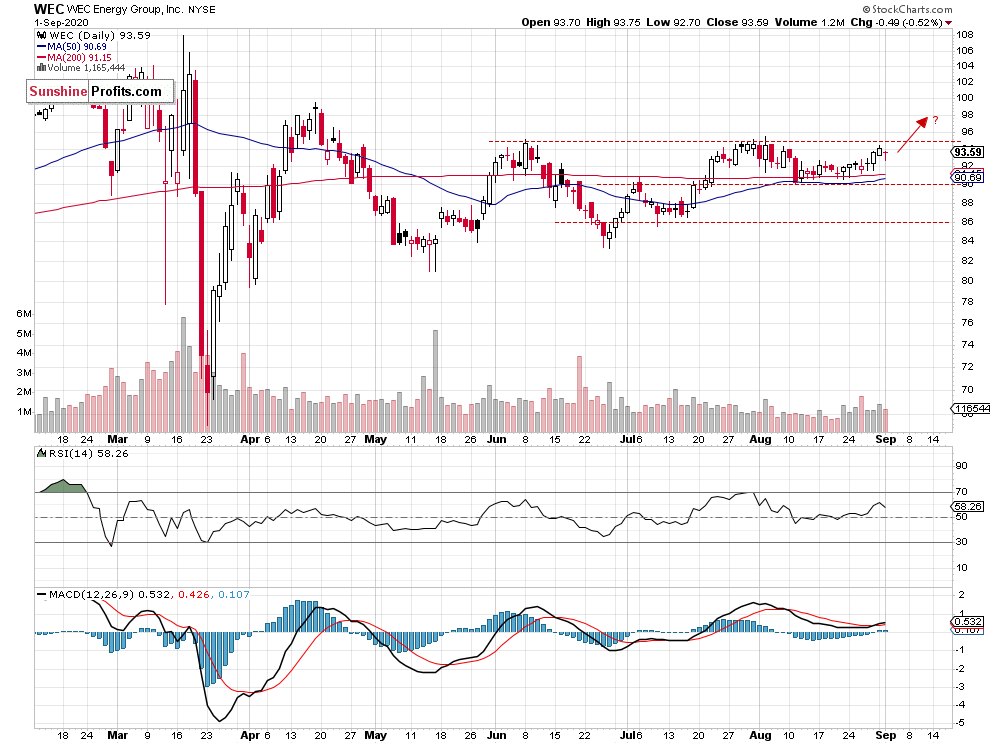Screen dimensions: 990x744
Task: Click the 0.532 tag on the MACD axis
Action: [967, 622]
